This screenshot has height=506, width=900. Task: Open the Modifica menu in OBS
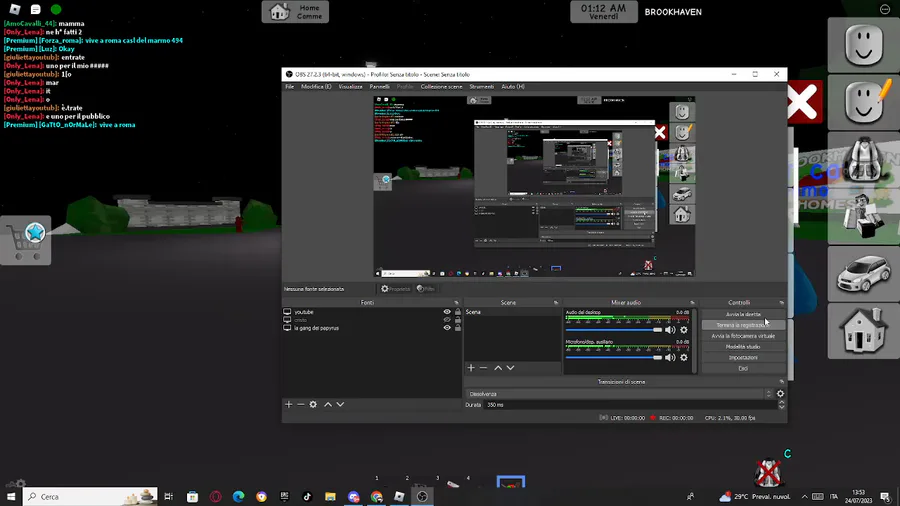pos(316,87)
